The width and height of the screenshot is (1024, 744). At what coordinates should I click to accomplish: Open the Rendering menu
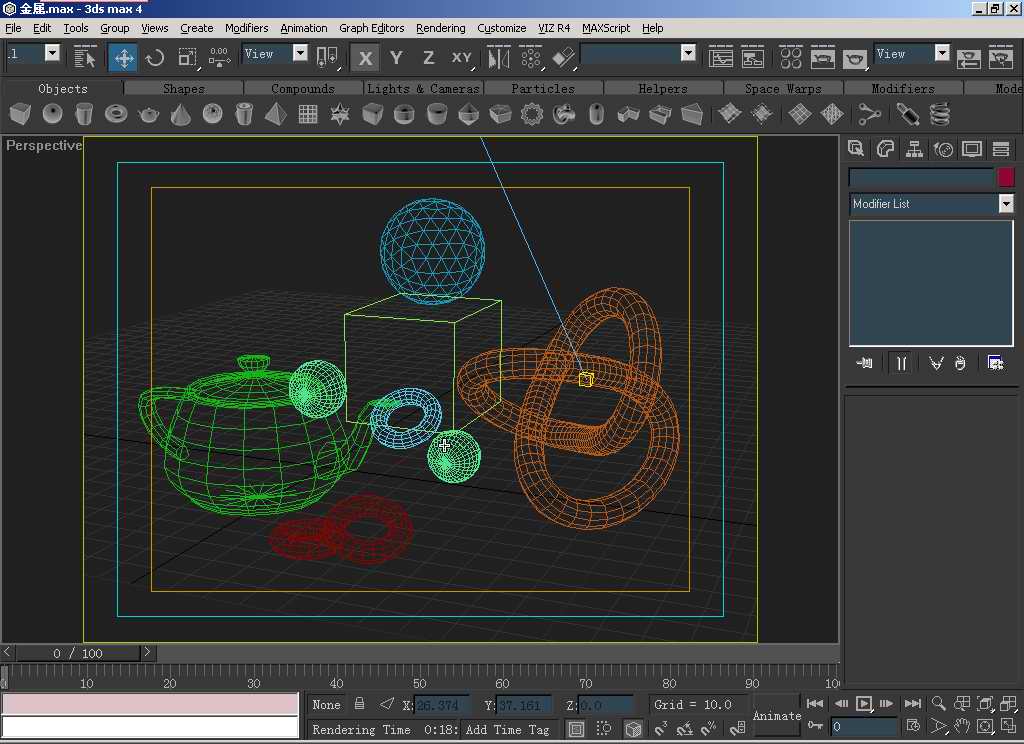coord(440,28)
